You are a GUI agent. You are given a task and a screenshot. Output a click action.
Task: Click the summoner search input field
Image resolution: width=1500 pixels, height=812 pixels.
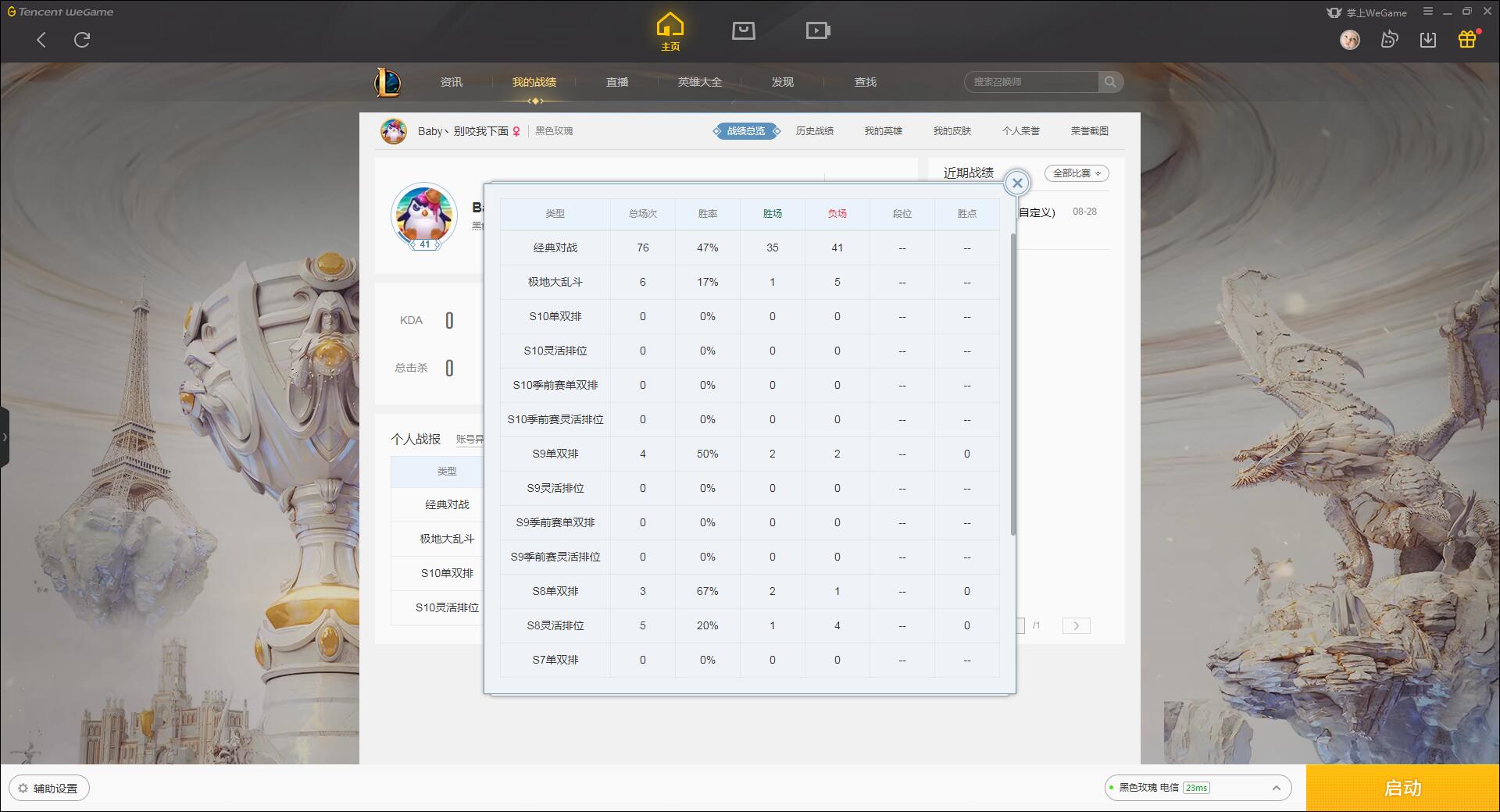pyautogui.click(x=1031, y=82)
